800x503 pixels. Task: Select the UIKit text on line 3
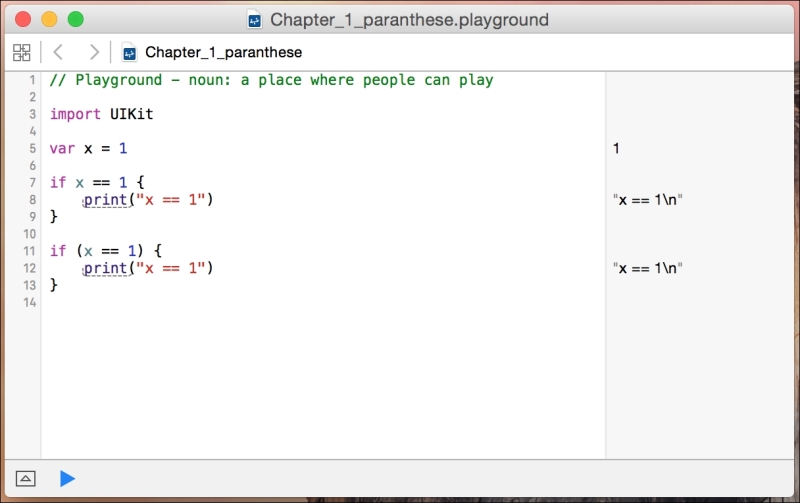click(132, 114)
